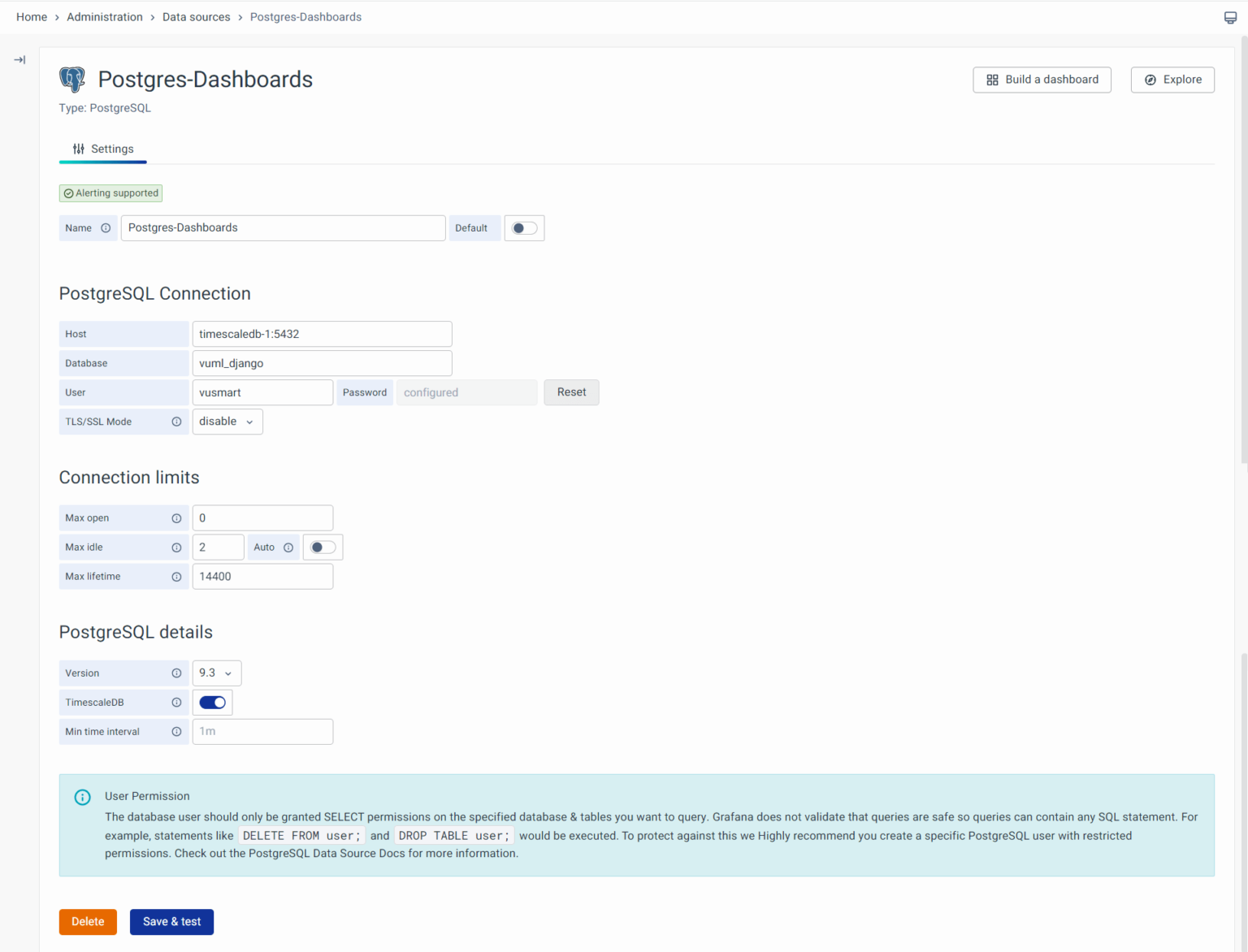Open the Settings tab

[x=103, y=149]
